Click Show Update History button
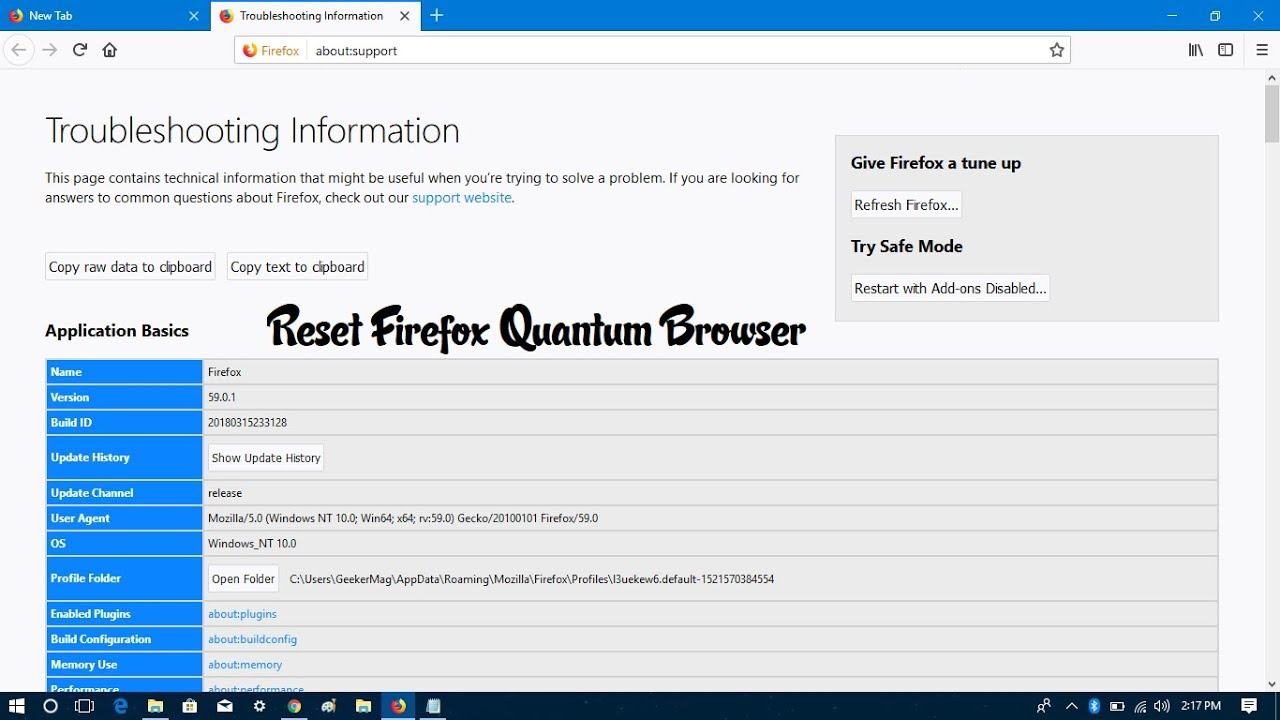Screen dimensions: 1280x720 tap(266, 458)
